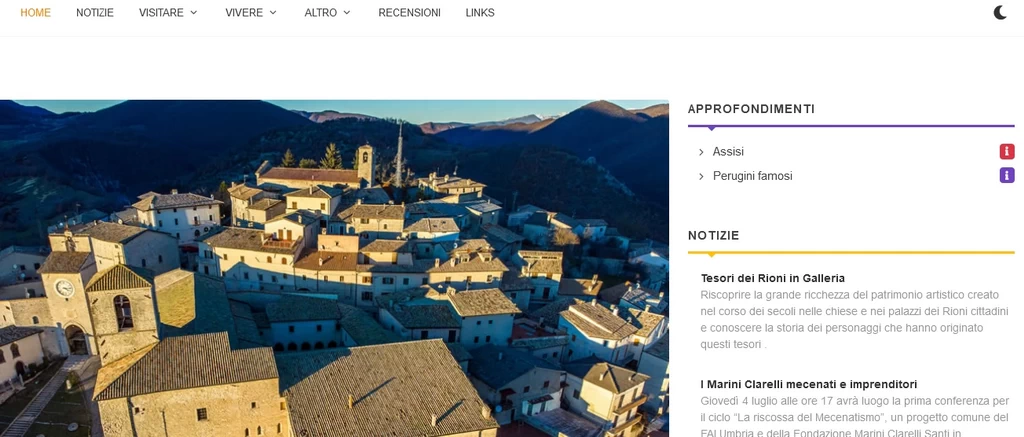Expand the VISITARE dropdown menu
Viewport: 1024px width, 437px height.
click(x=168, y=12)
